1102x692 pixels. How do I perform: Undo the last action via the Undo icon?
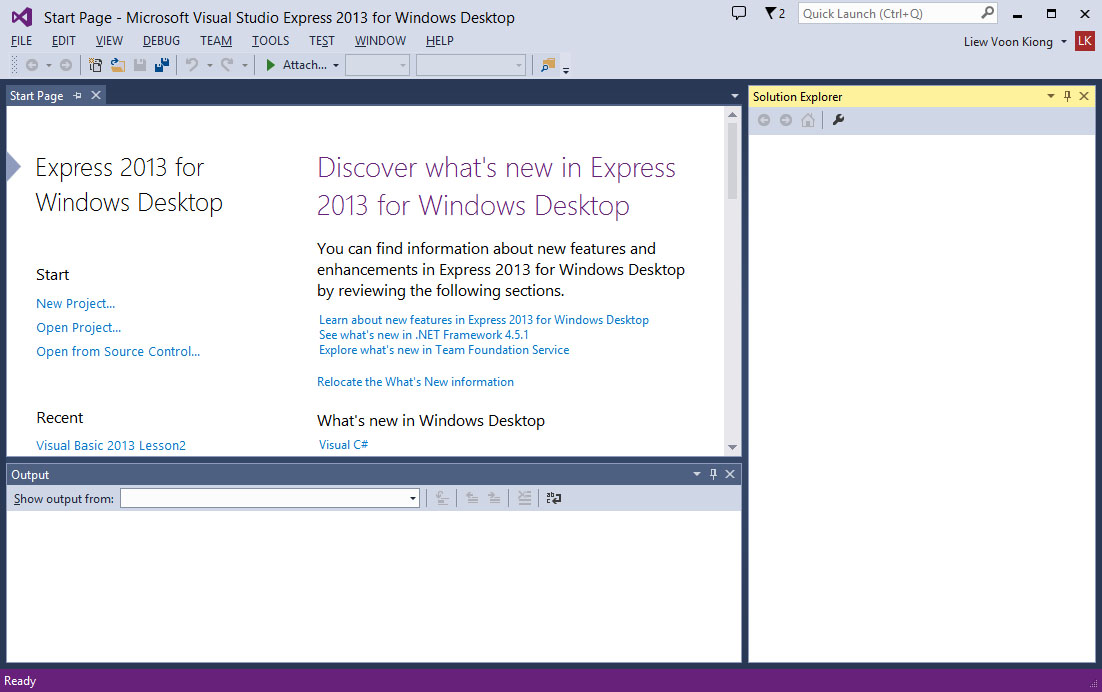(x=191, y=64)
